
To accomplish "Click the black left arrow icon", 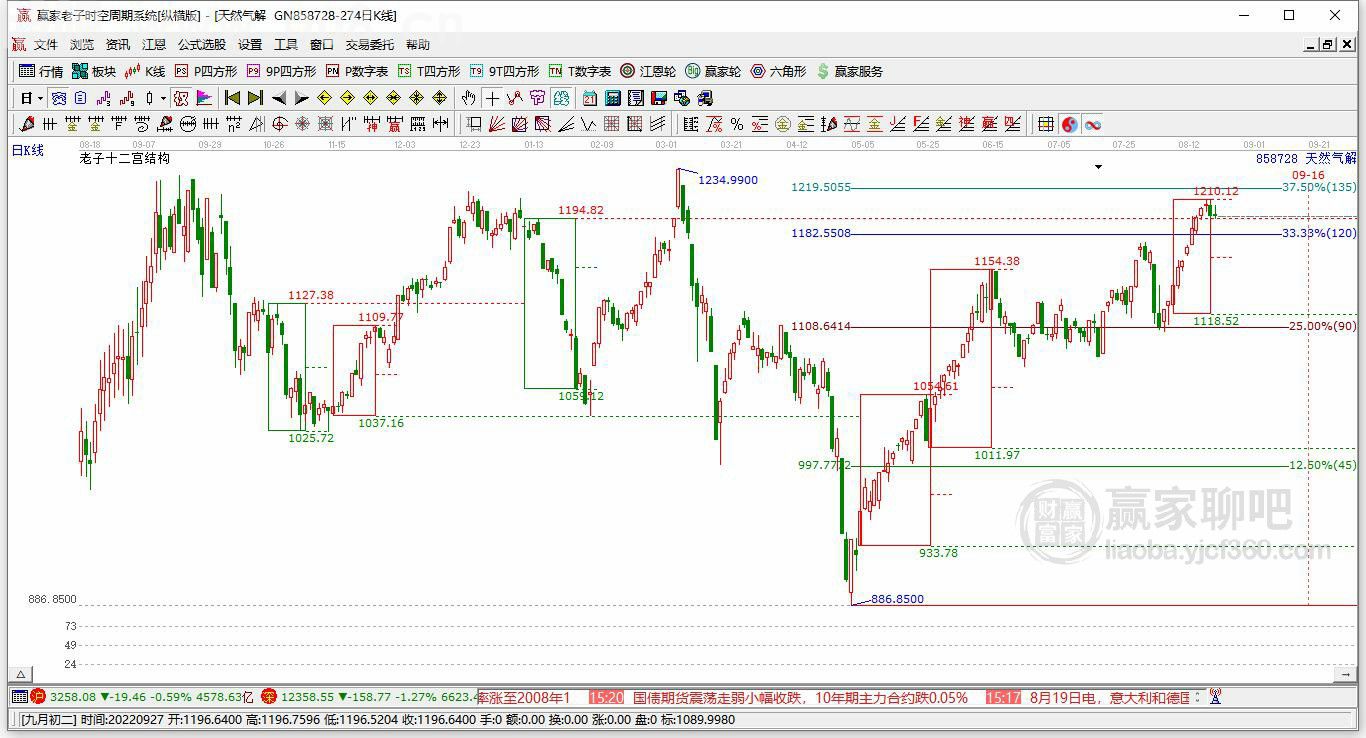I will tap(279, 98).
